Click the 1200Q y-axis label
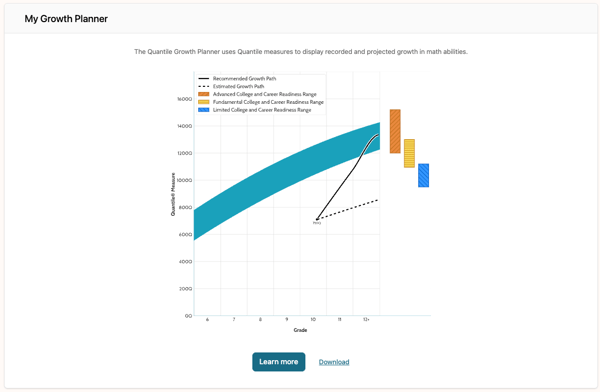Image resolution: width=600 pixels, height=392 pixels. tap(184, 153)
